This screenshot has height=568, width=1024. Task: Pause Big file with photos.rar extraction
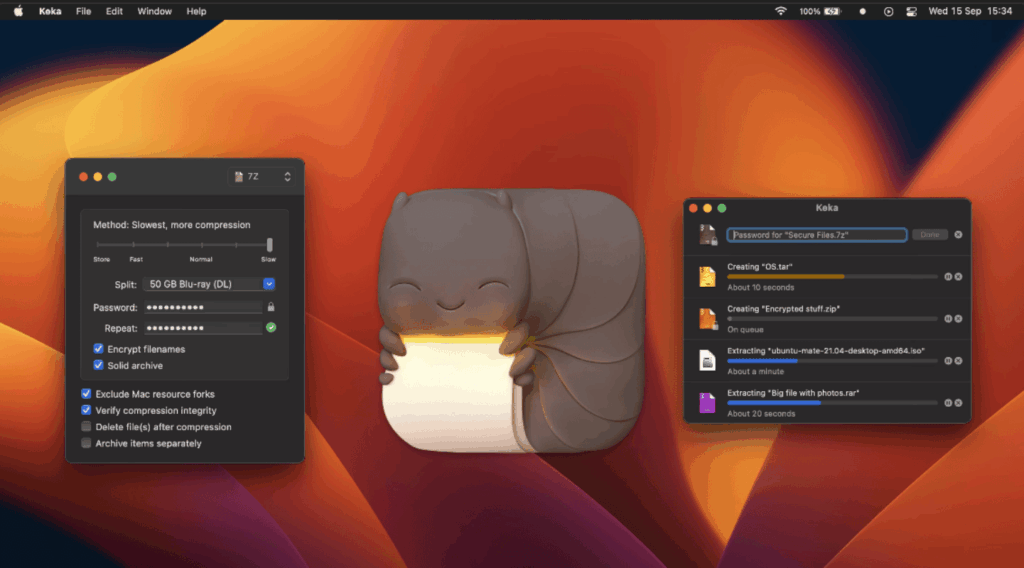coord(948,403)
